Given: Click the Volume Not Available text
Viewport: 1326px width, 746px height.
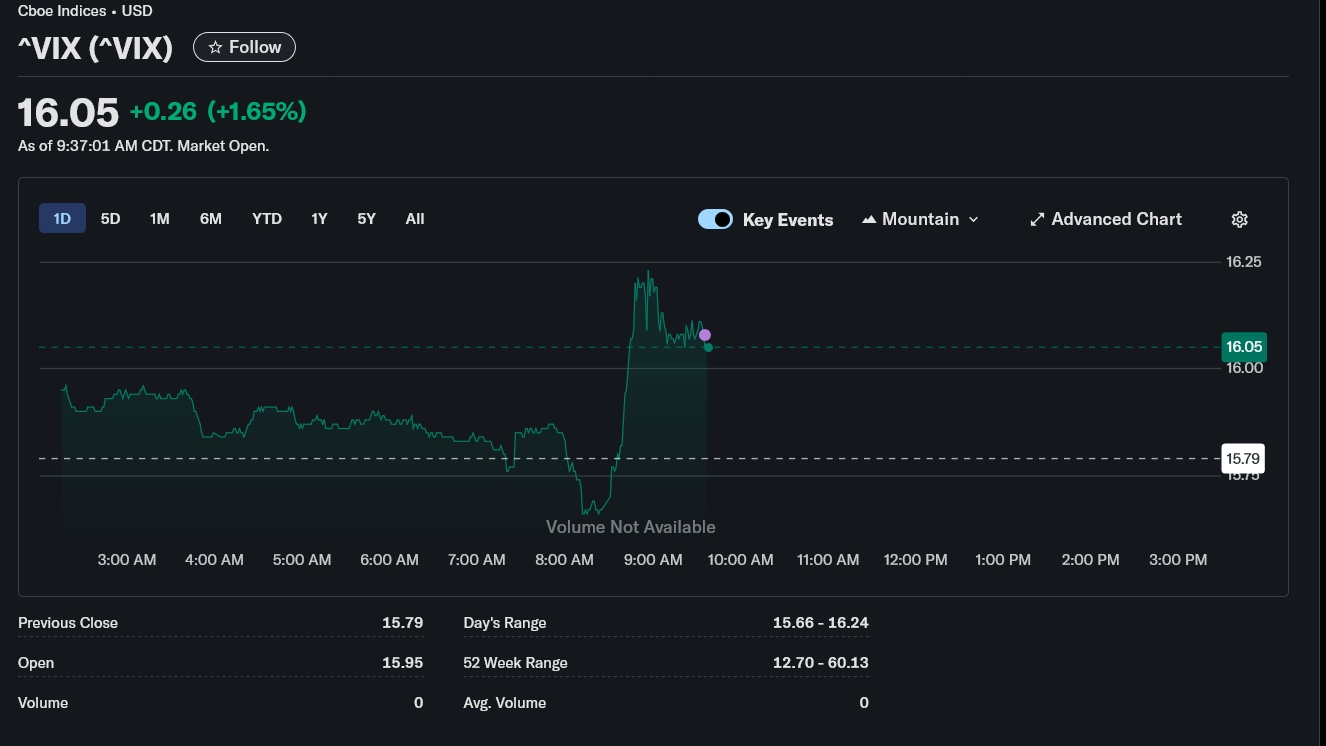Looking at the screenshot, I should click(x=631, y=527).
